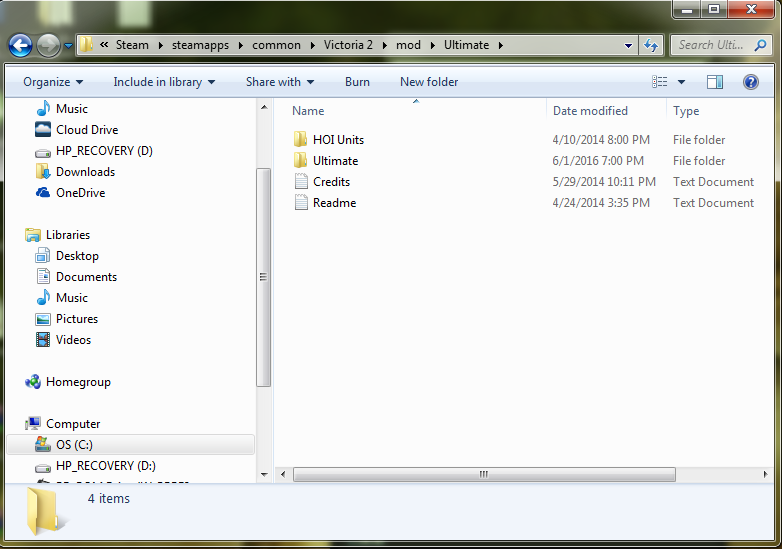Create a New folder

[429, 82]
